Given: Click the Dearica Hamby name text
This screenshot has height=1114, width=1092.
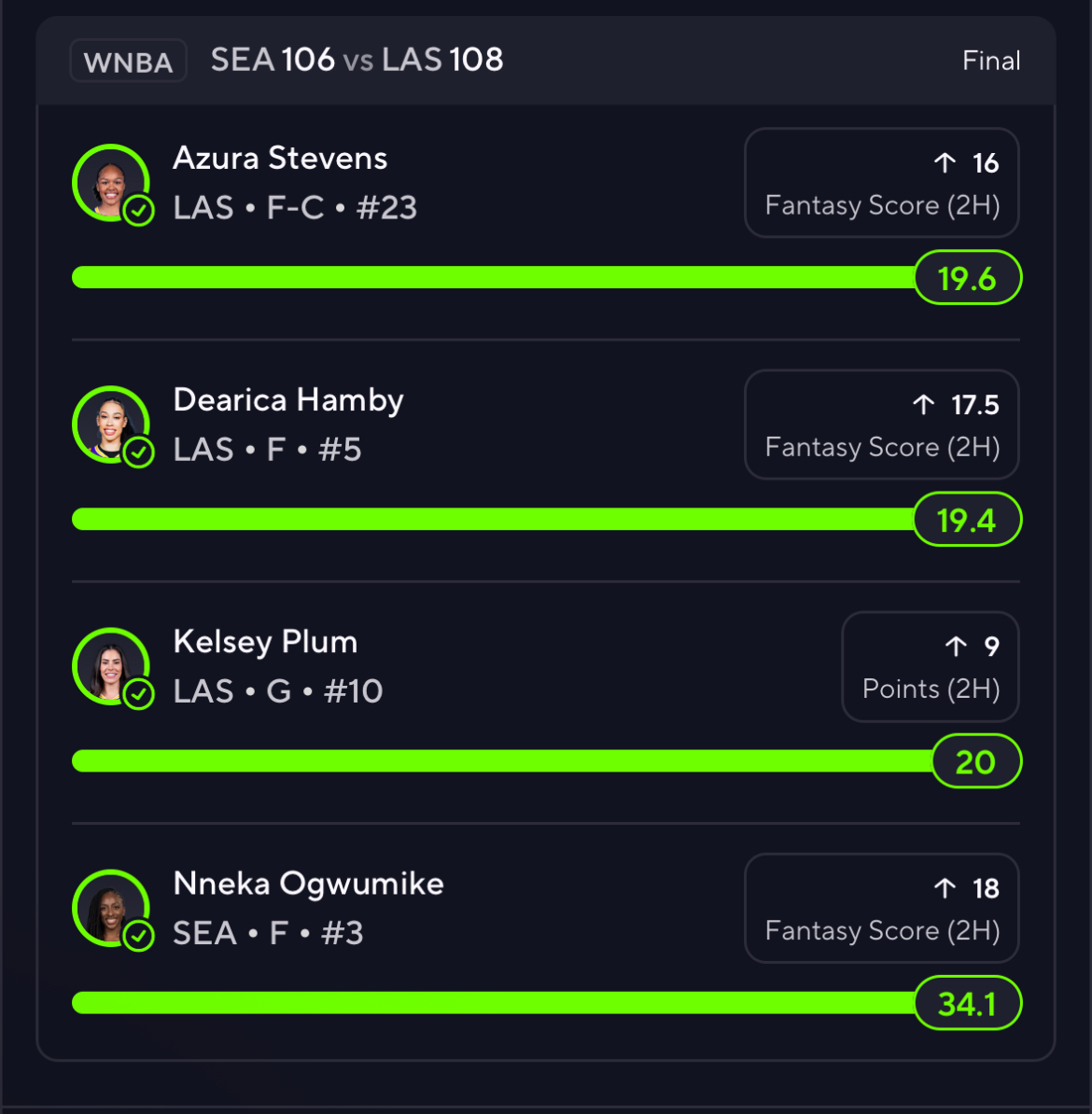Looking at the screenshot, I should point(288,400).
